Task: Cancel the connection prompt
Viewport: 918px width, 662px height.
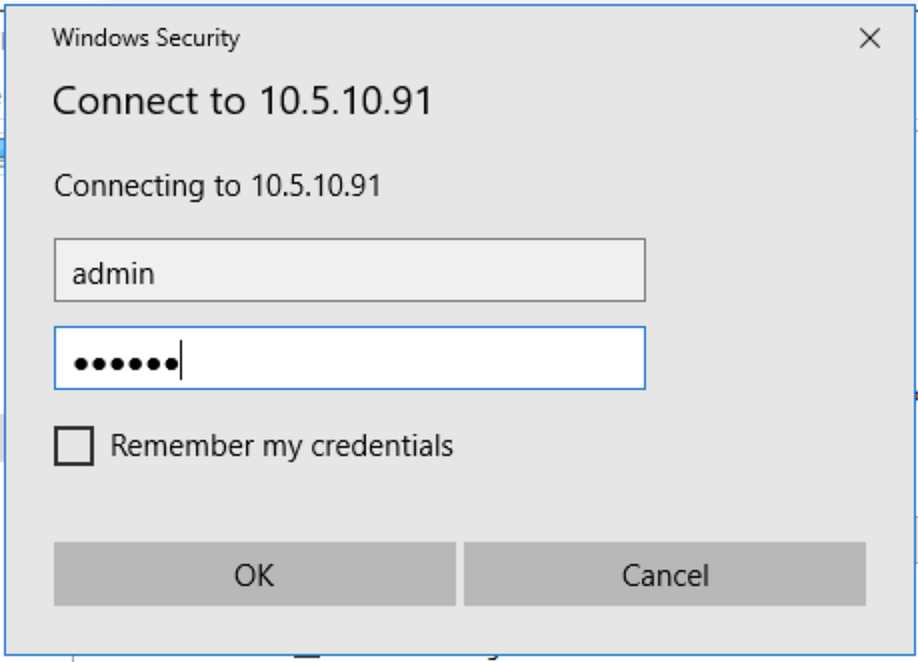Action: point(664,575)
